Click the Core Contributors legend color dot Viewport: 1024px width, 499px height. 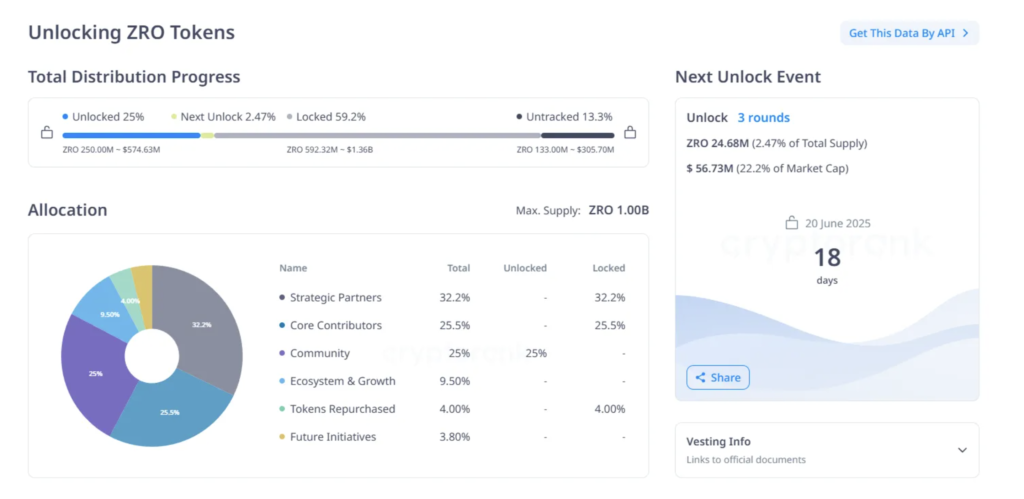click(282, 325)
